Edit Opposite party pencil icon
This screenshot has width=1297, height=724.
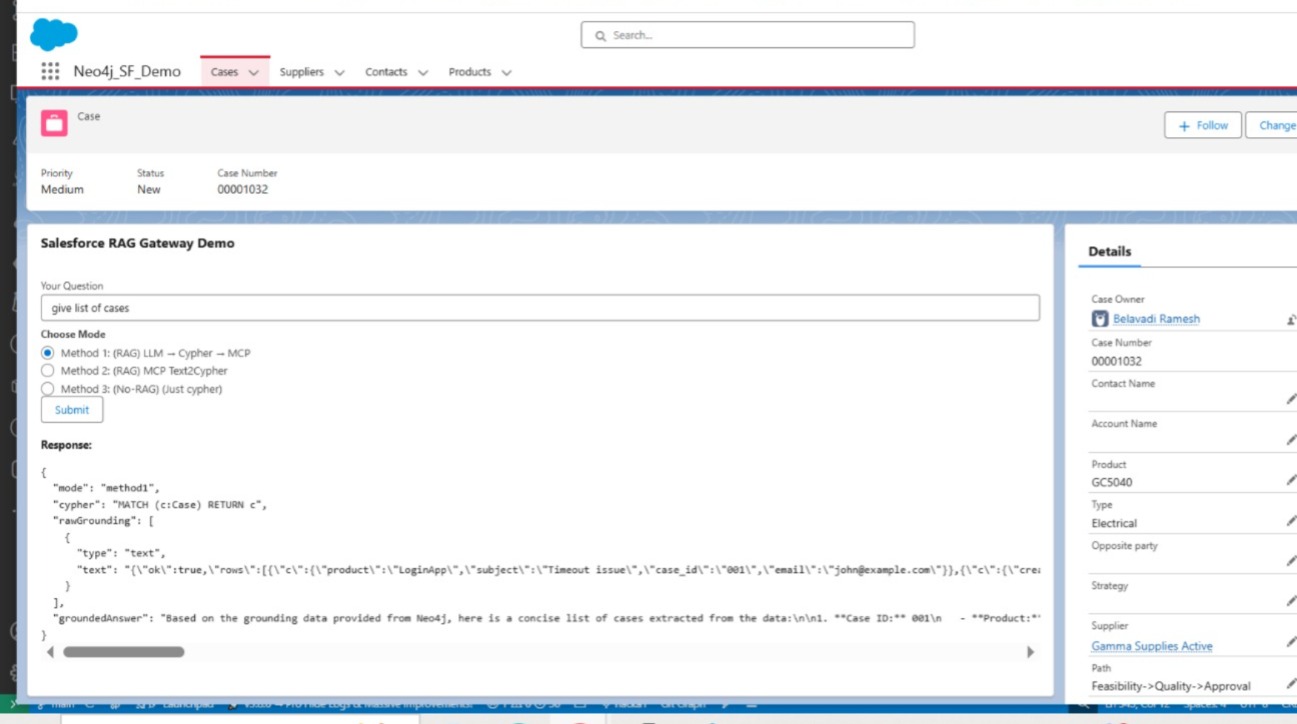pyautogui.click(x=1291, y=561)
